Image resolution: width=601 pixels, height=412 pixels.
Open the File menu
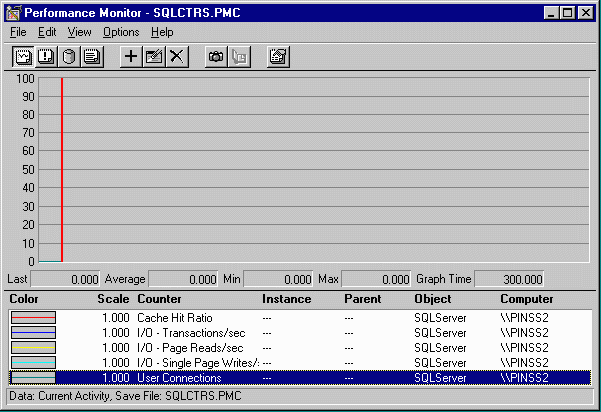tap(18, 32)
